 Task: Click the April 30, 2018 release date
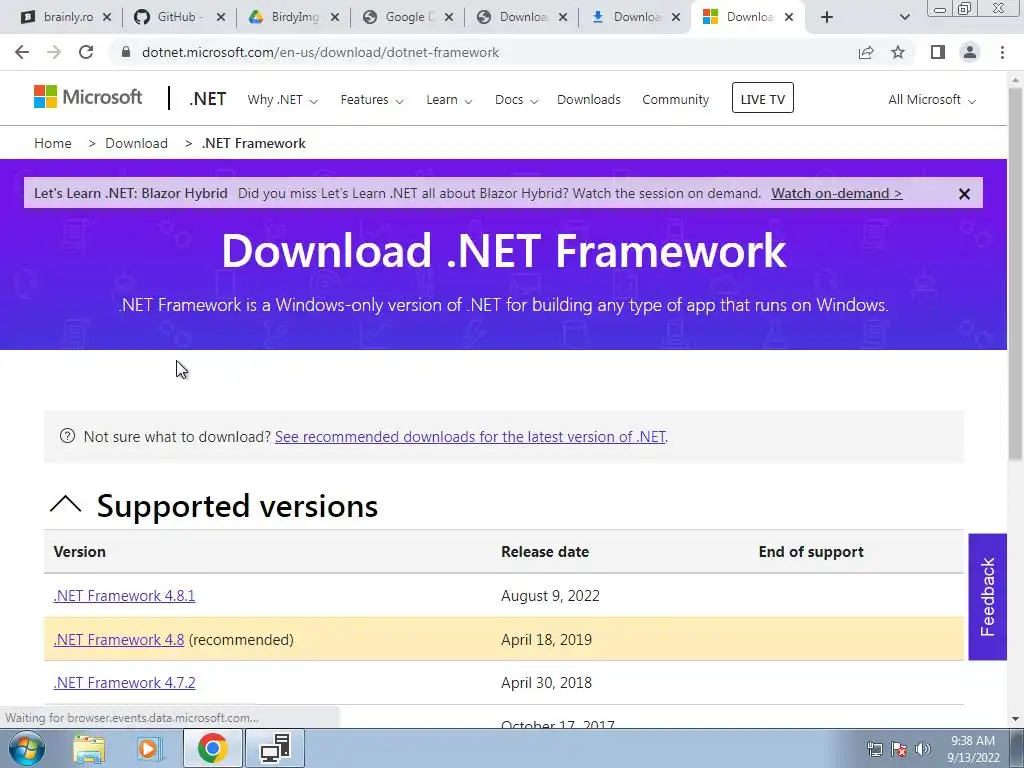click(547, 682)
